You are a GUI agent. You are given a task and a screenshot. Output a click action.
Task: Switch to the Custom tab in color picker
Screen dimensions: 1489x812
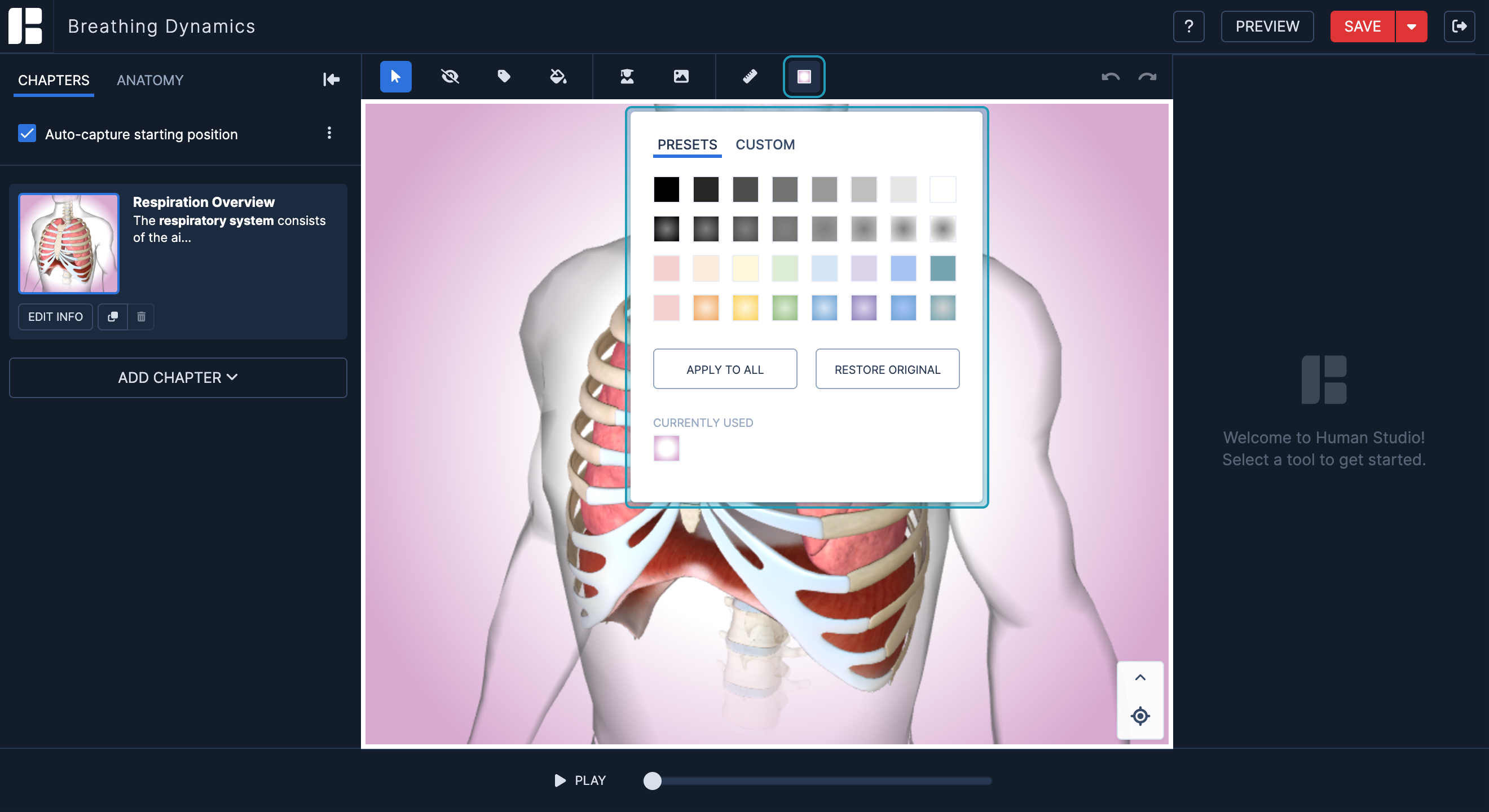pos(765,144)
